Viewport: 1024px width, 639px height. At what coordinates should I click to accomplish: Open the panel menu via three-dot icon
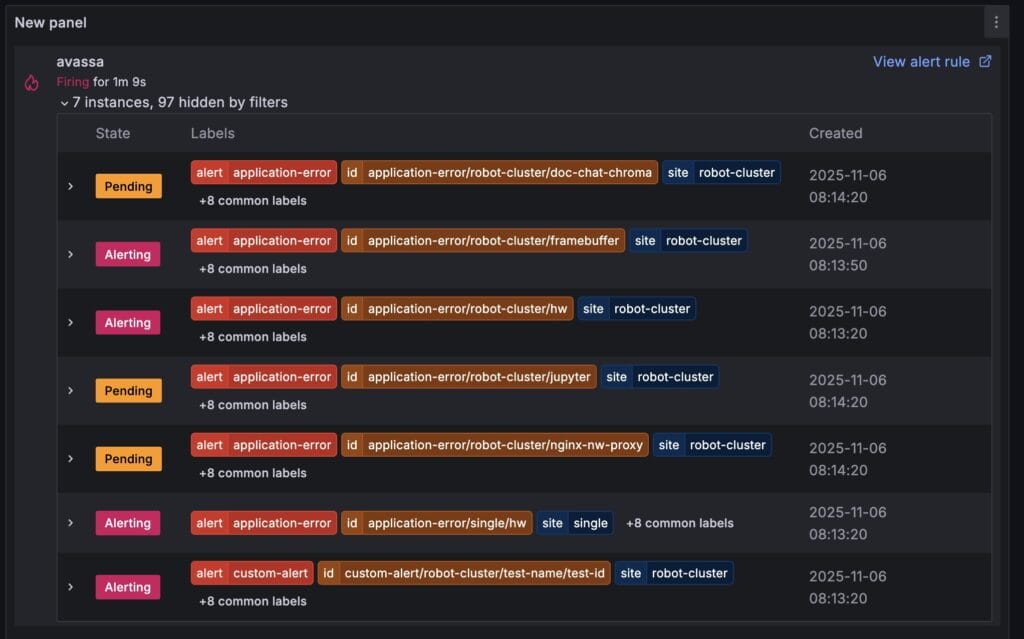click(x=996, y=21)
